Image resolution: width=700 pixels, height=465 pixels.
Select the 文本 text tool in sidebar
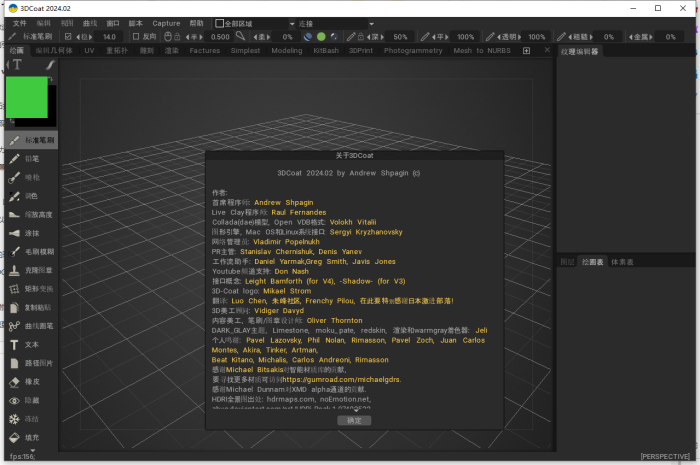(x=32, y=345)
